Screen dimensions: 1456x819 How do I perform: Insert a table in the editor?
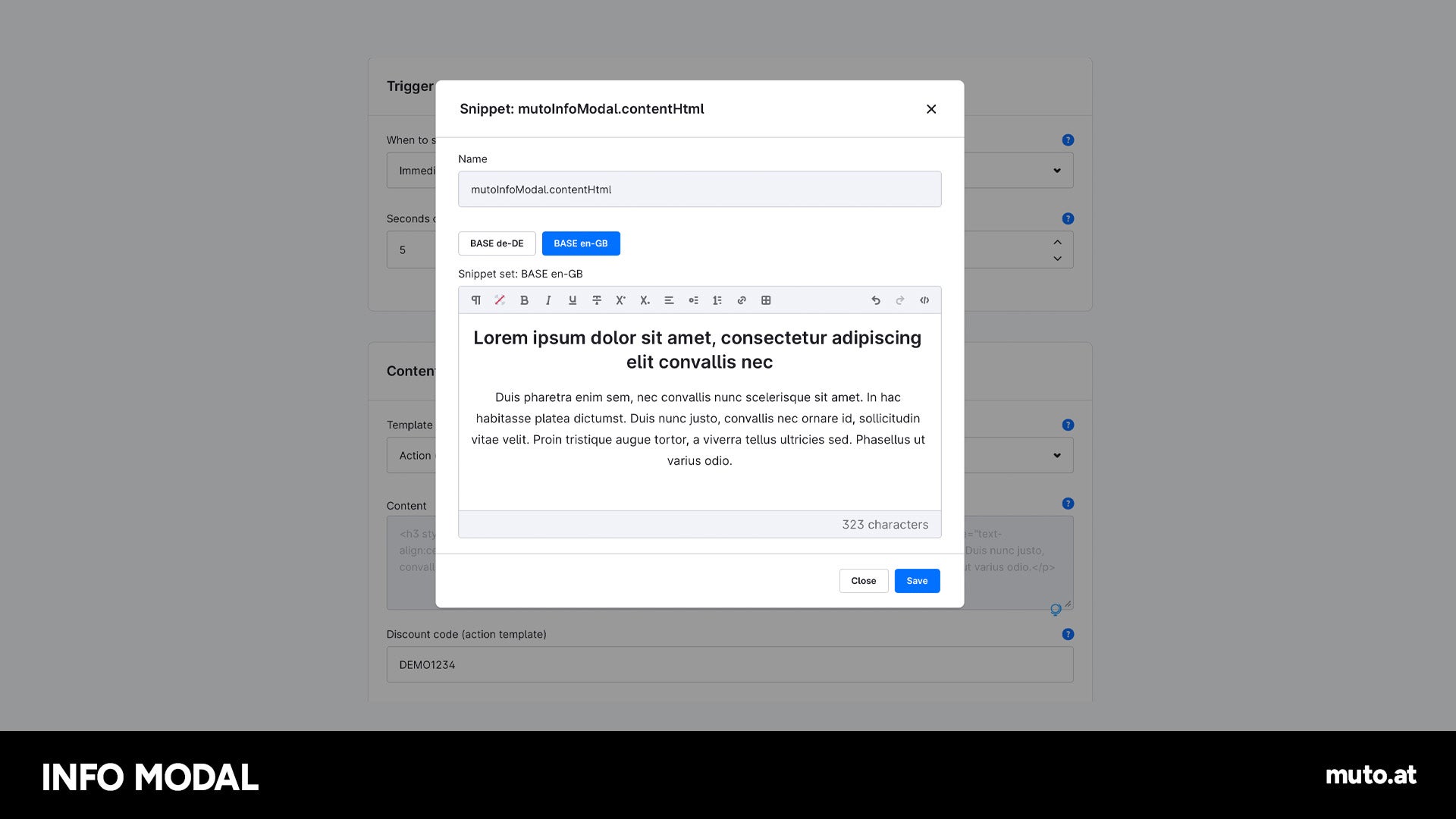pyautogui.click(x=766, y=300)
